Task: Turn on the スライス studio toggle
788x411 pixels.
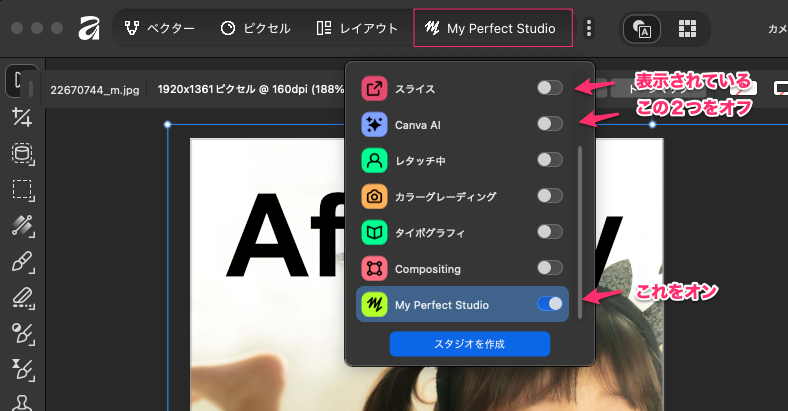Action: (x=549, y=88)
